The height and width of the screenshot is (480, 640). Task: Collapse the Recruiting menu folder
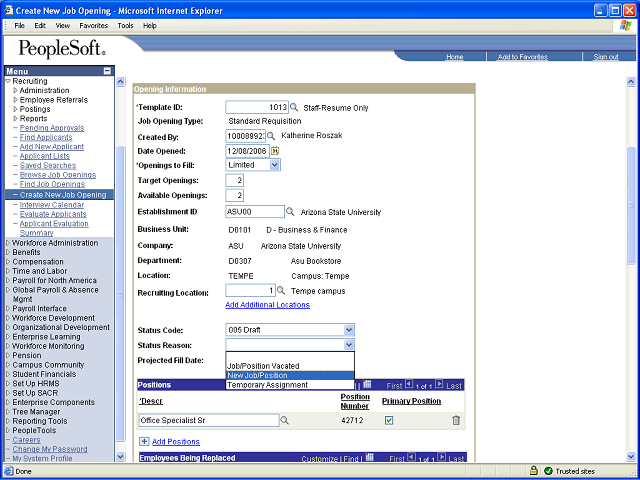coord(8,81)
